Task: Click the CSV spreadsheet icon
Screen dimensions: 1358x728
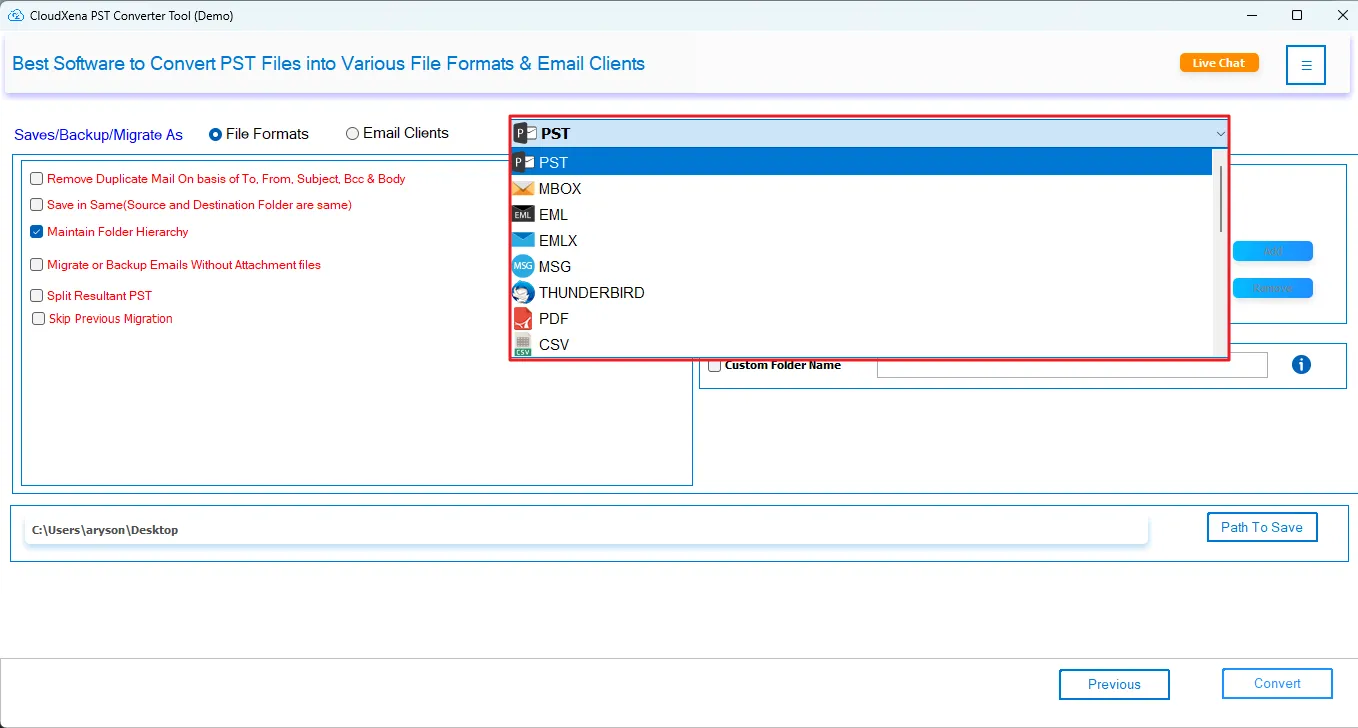Action: 523,345
